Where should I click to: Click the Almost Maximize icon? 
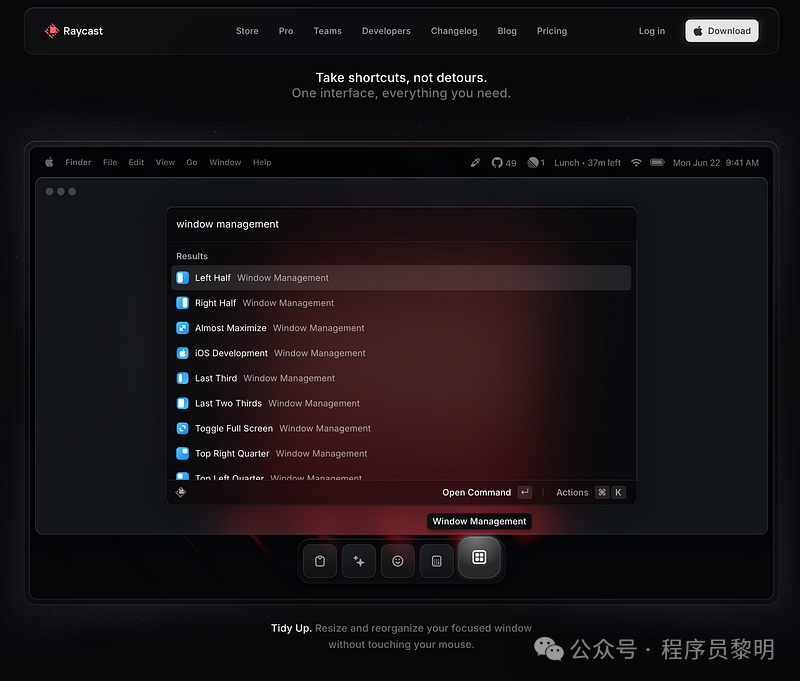click(x=183, y=328)
